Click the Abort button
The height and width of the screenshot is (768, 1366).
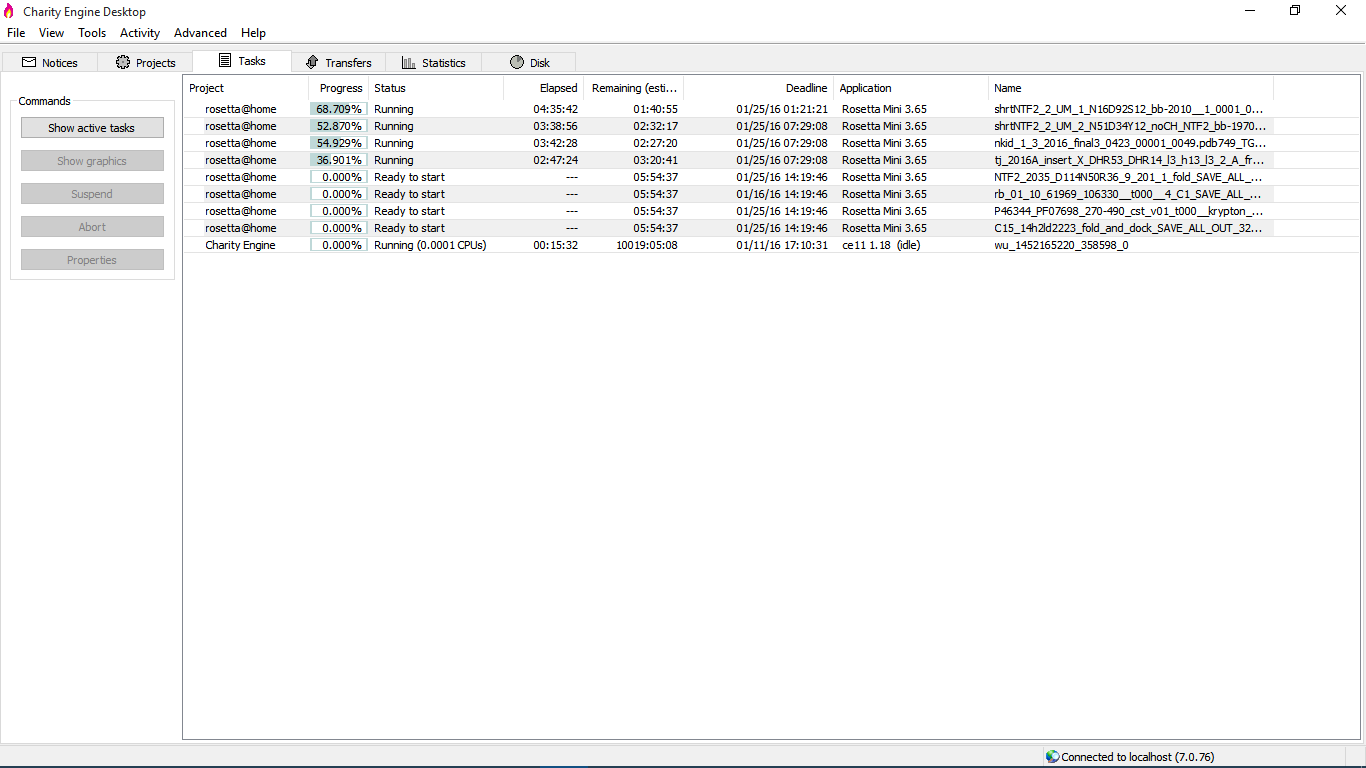coord(92,227)
